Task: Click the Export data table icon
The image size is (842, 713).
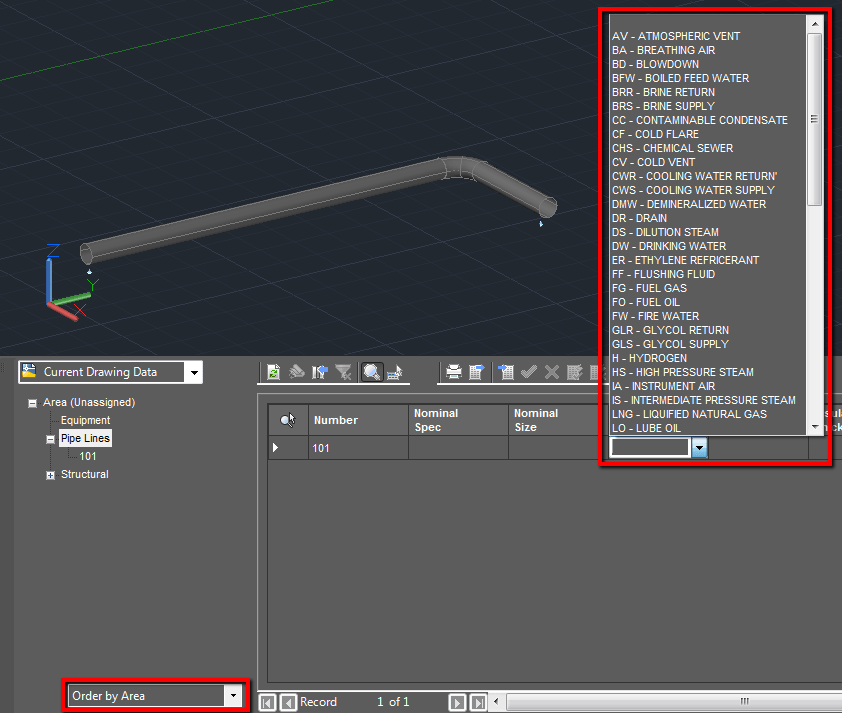Action: pyautogui.click(x=476, y=372)
